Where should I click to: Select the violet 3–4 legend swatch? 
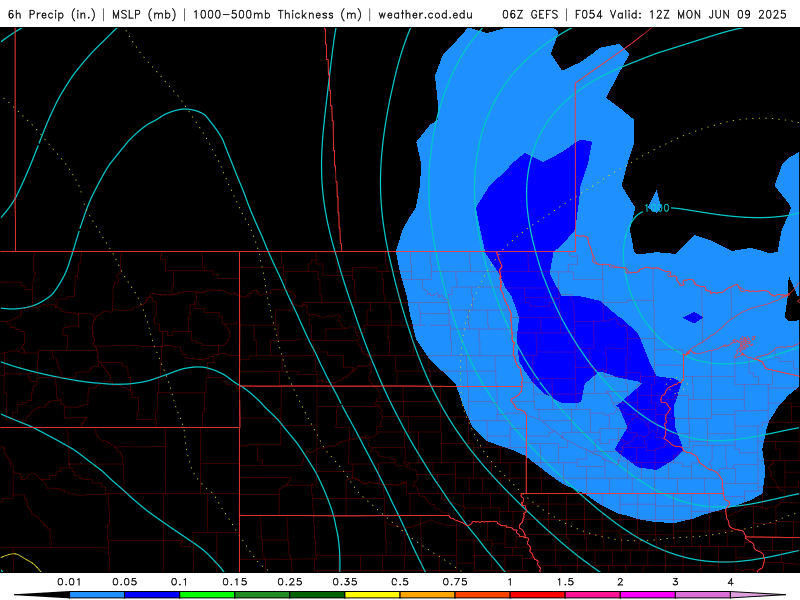[x=703, y=595]
